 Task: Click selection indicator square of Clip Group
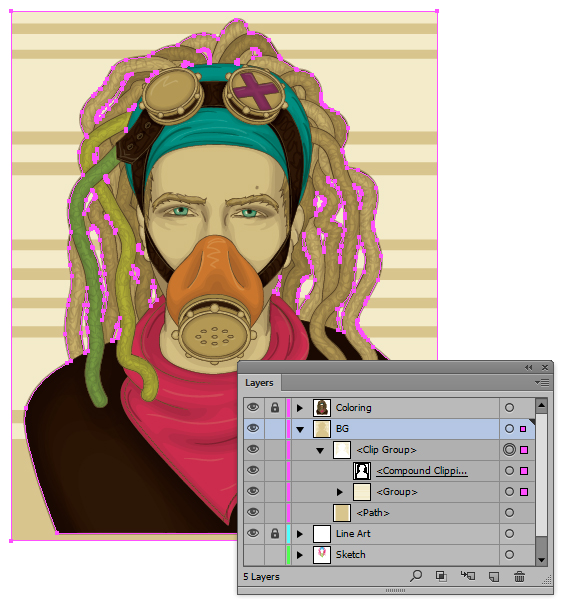point(524,450)
